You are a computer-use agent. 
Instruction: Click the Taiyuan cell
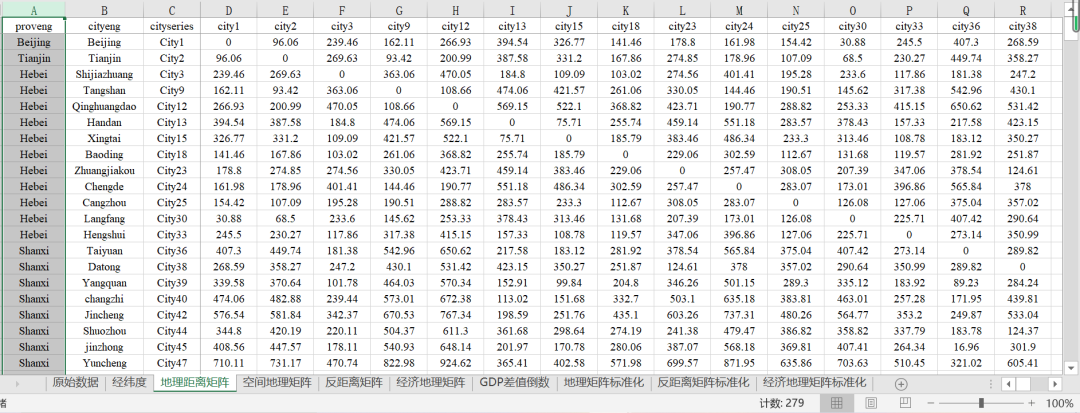[x=105, y=251]
